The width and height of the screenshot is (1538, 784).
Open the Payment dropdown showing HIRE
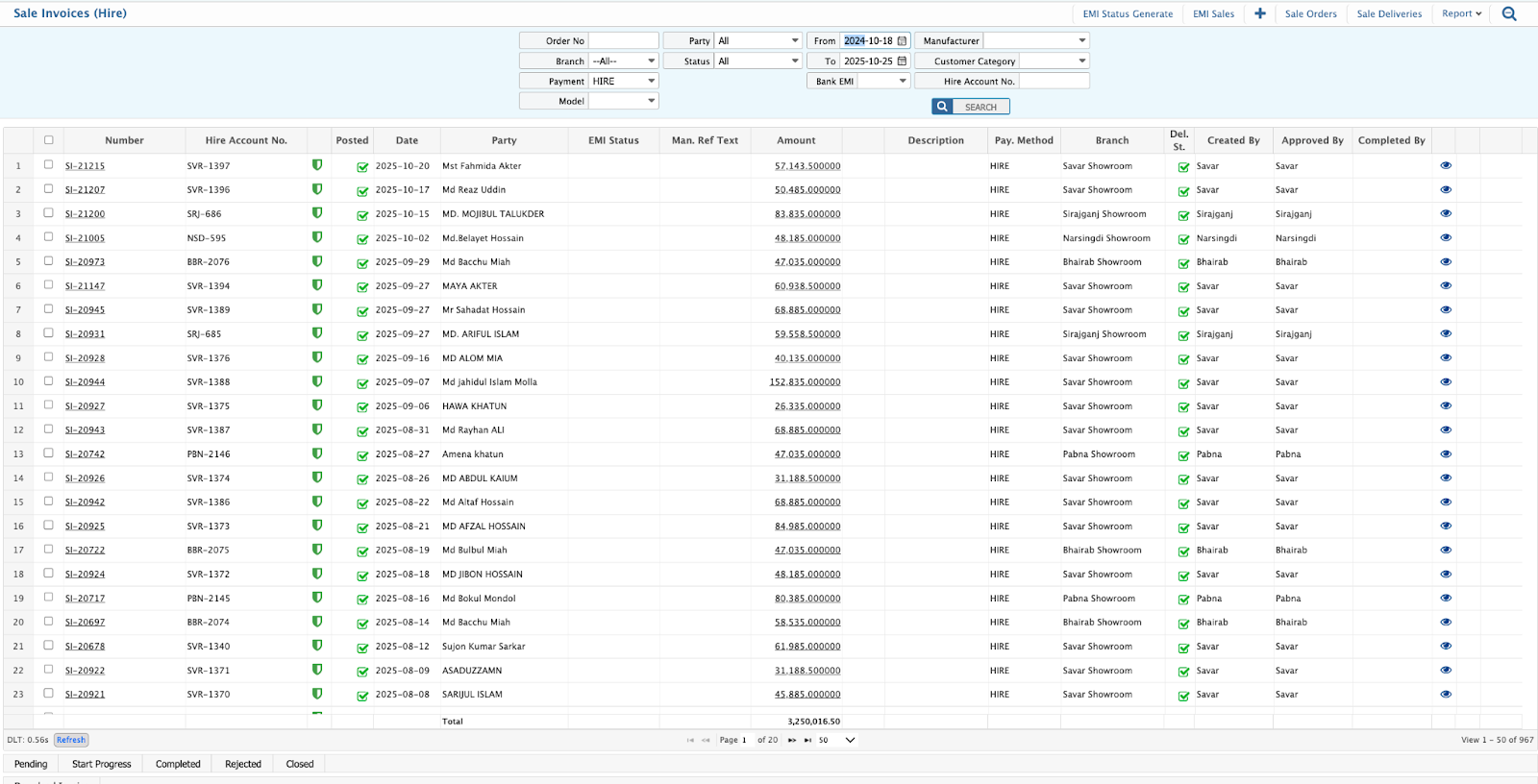(x=624, y=81)
